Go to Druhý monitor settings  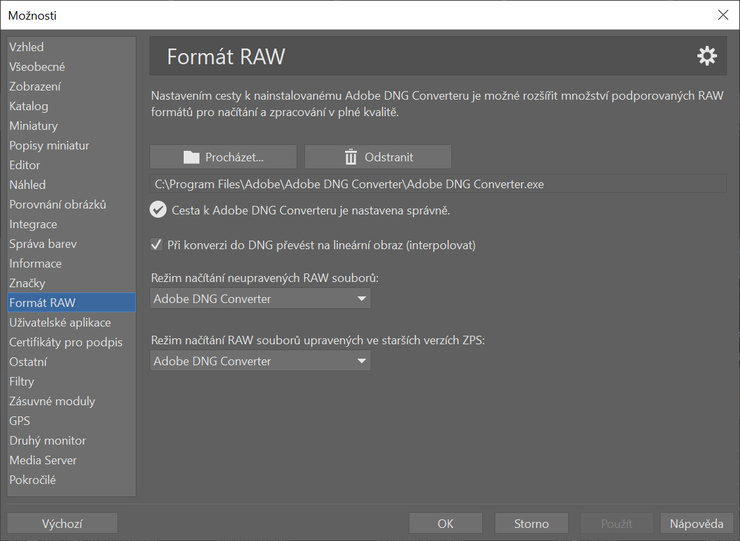71,440
